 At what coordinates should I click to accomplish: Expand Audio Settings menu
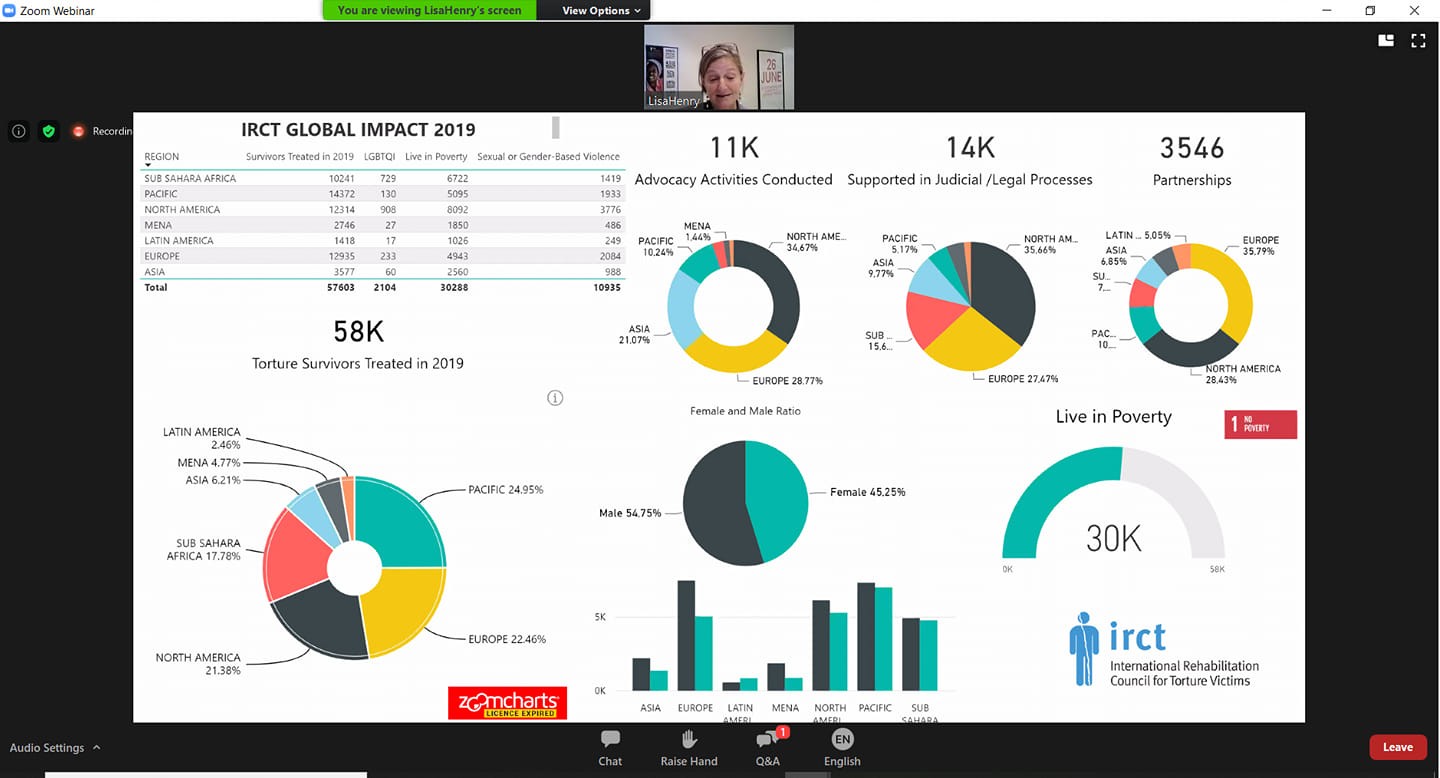coord(55,747)
